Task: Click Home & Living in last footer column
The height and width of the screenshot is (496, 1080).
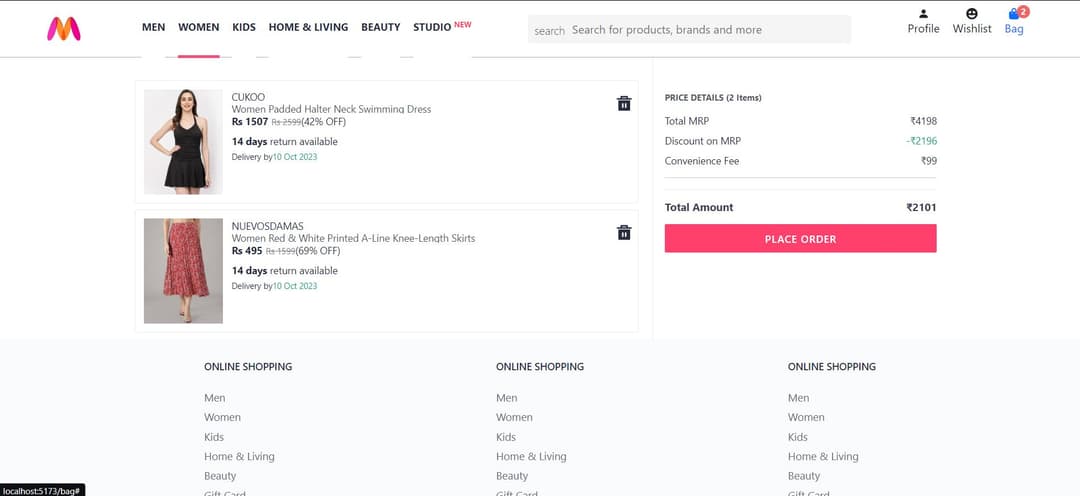Action: click(823, 456)
